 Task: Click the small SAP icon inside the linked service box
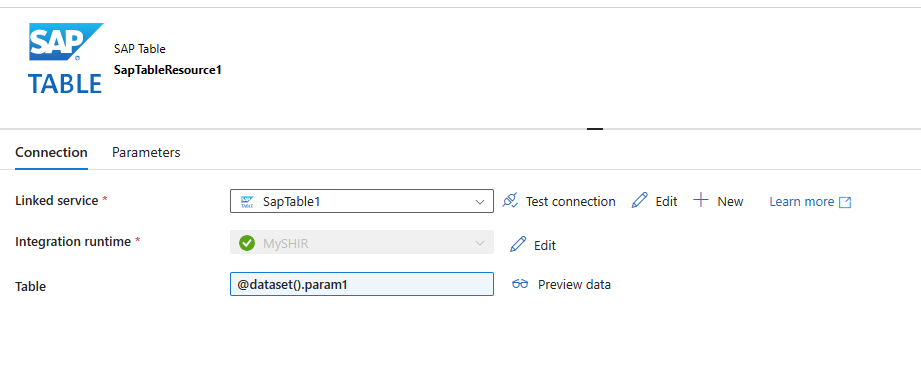[x=247, y=202]
